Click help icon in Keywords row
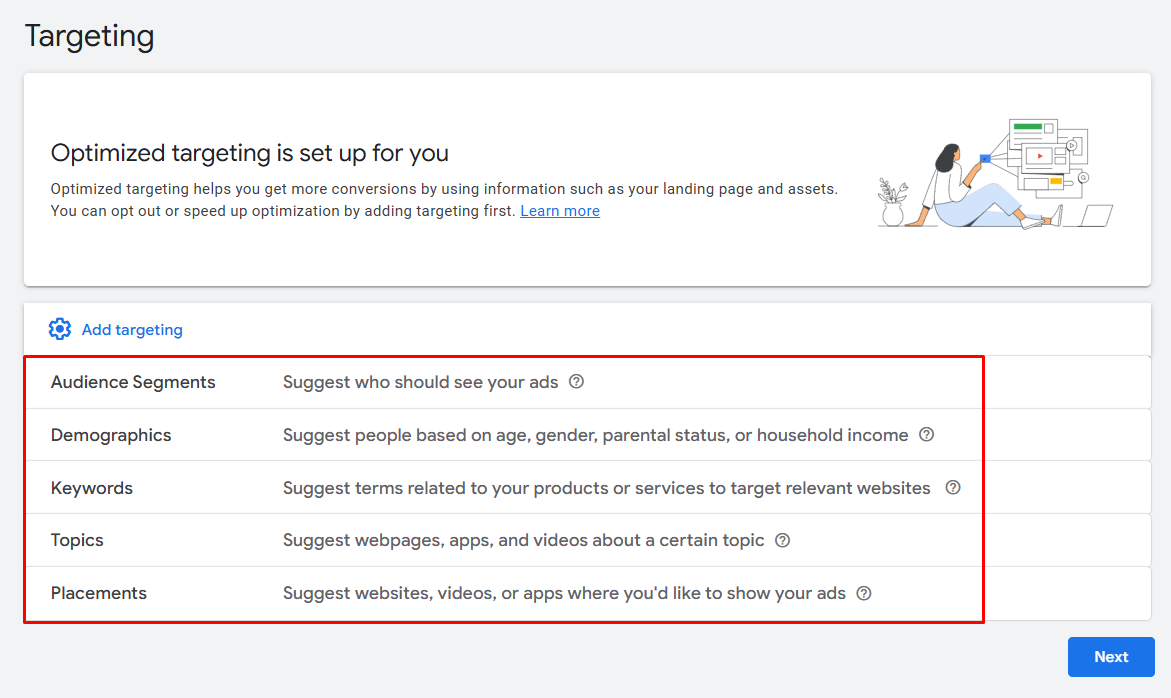 (x=953, y=487)
